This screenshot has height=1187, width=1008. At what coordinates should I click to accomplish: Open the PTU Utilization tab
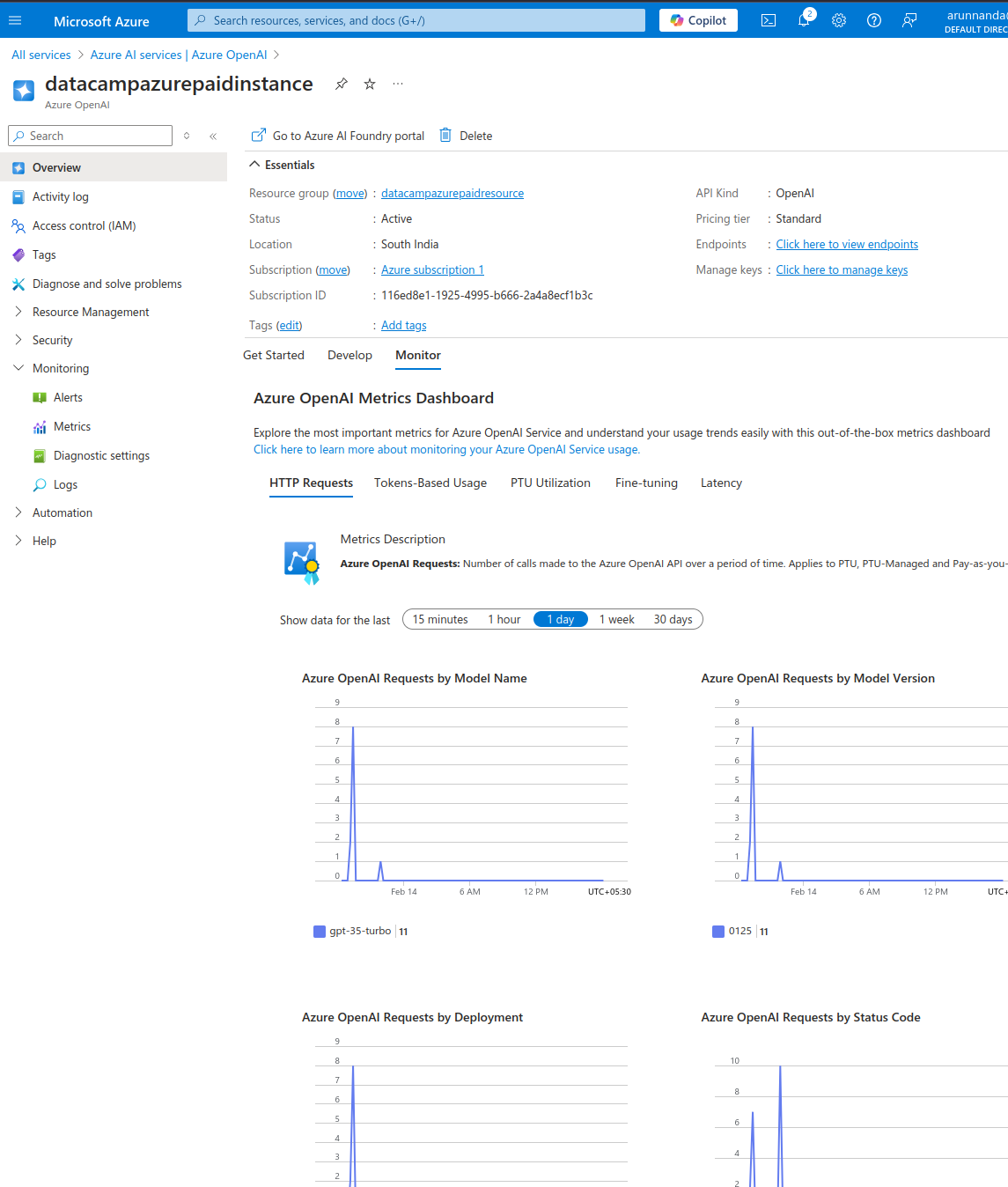(x=550, y=483)
